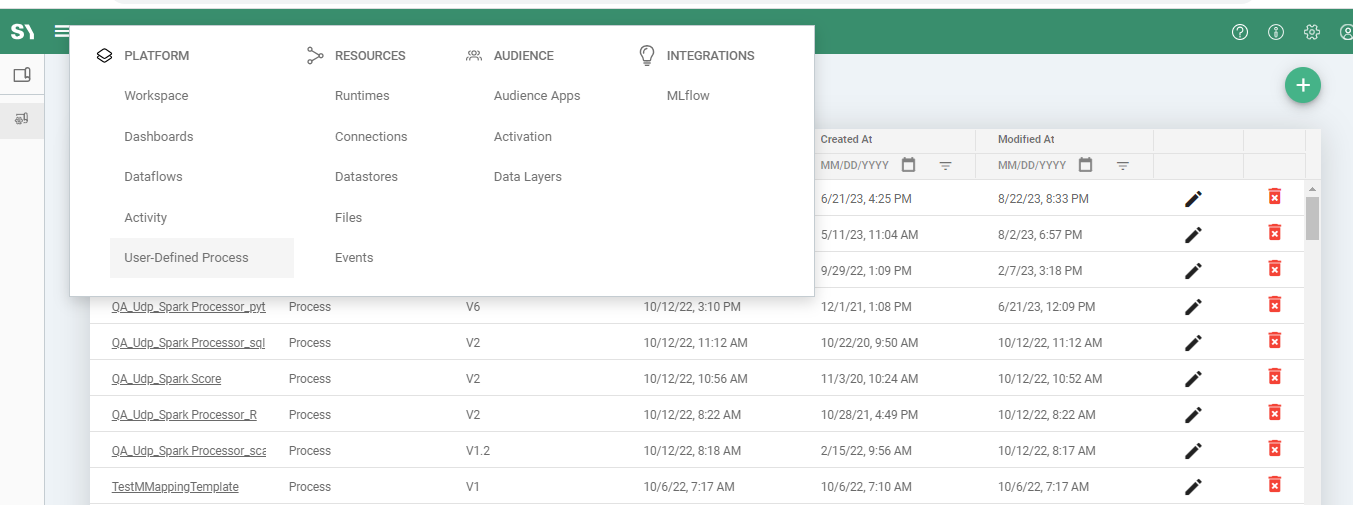
Task: Click the info icon in header
Action: pyautogui.click(x=1276, y=32)
